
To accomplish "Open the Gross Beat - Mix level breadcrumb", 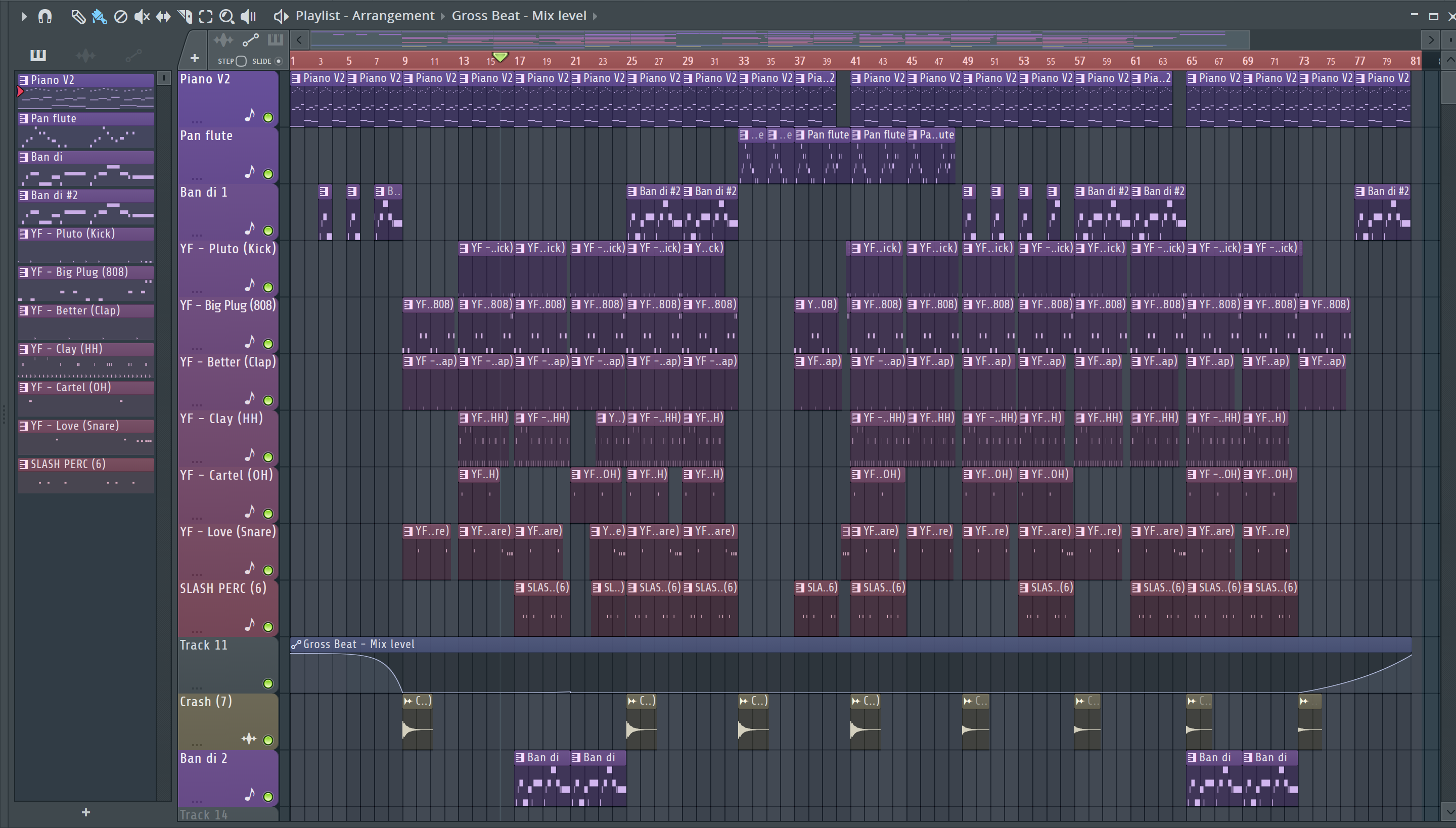I will [x=519, y=16].
